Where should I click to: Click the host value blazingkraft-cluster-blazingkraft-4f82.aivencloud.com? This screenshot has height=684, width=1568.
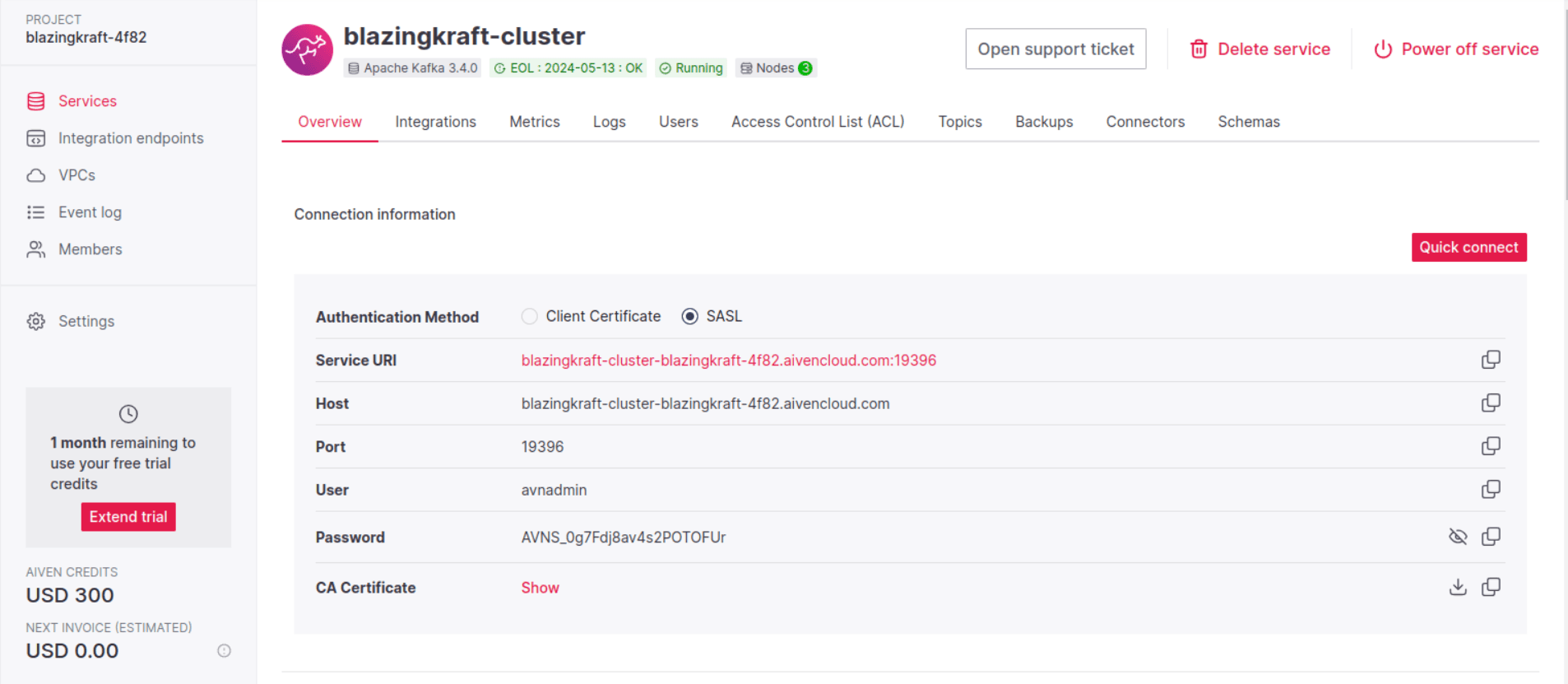[705, 403]
